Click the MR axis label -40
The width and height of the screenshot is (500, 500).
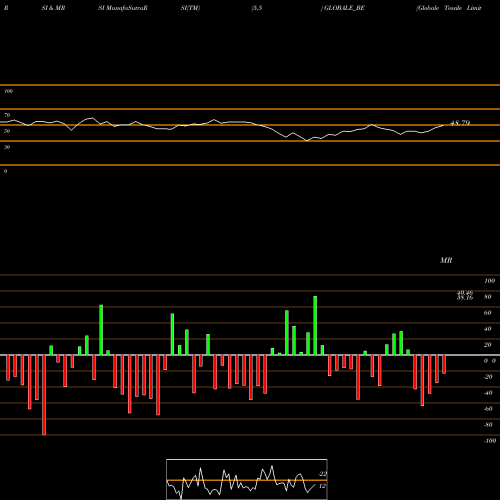(x=488, y=393)
